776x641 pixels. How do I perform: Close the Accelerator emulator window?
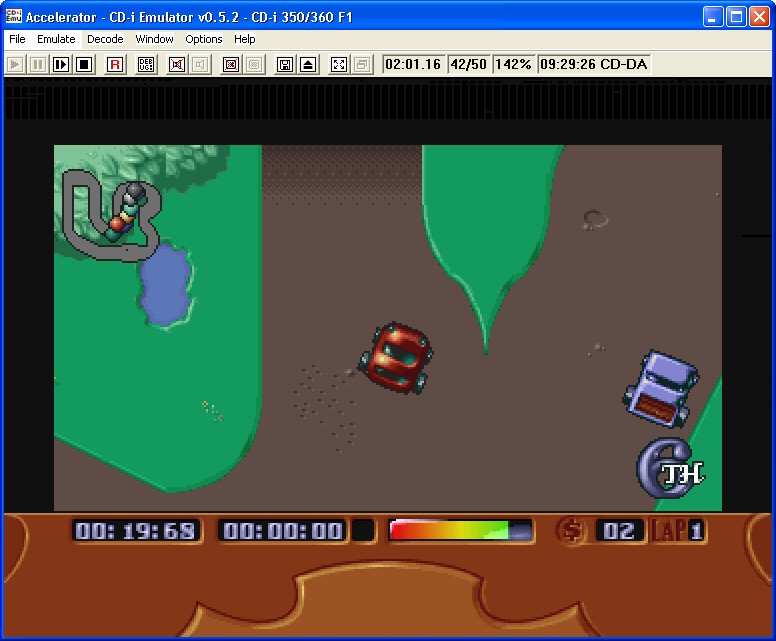[759, 17]
